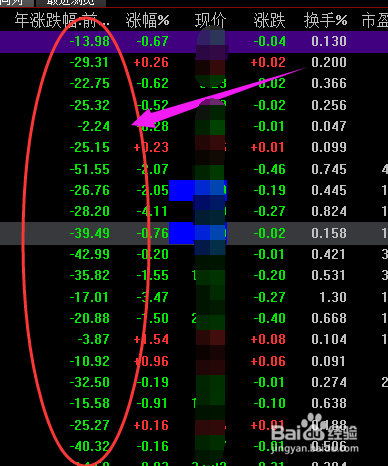Screen dimensions: 388x466
Task: Select the yearly change value -15.58
Action: [x=90, y=403]
